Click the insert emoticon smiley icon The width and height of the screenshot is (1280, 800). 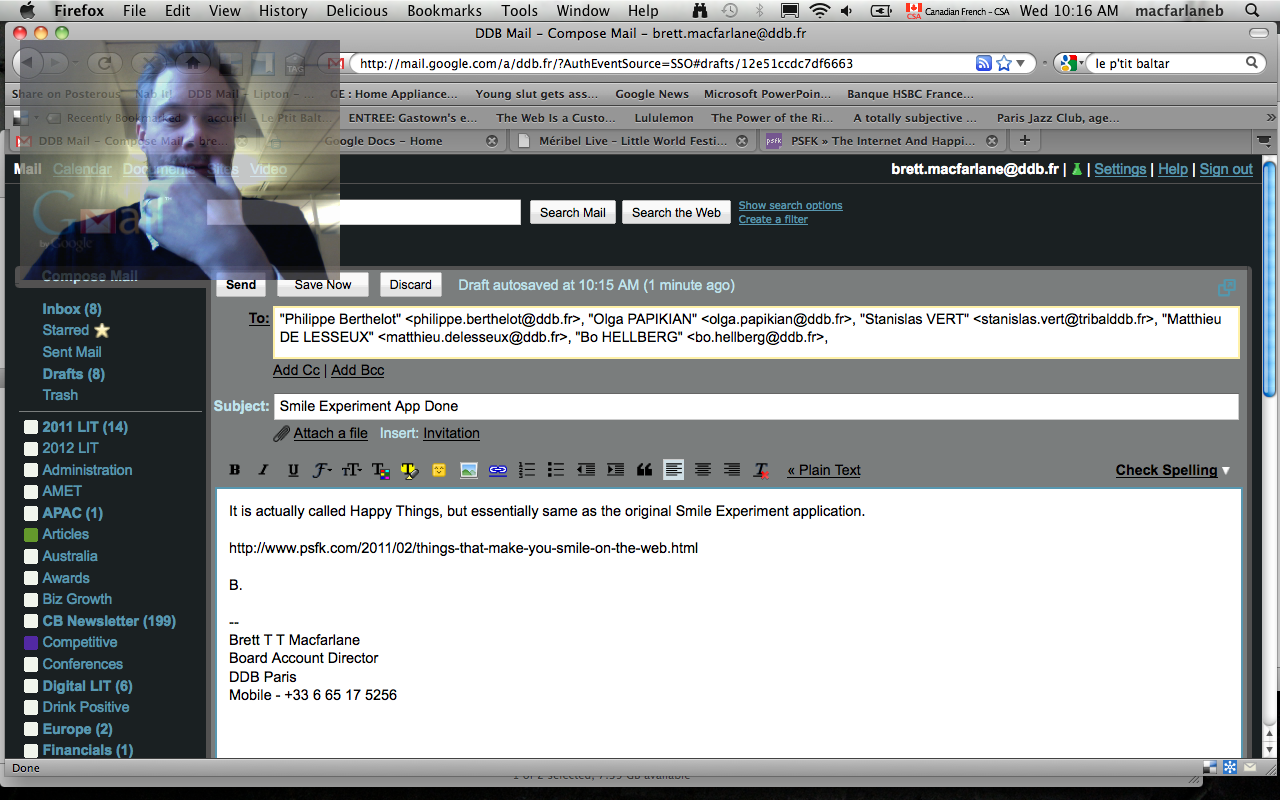439,470
